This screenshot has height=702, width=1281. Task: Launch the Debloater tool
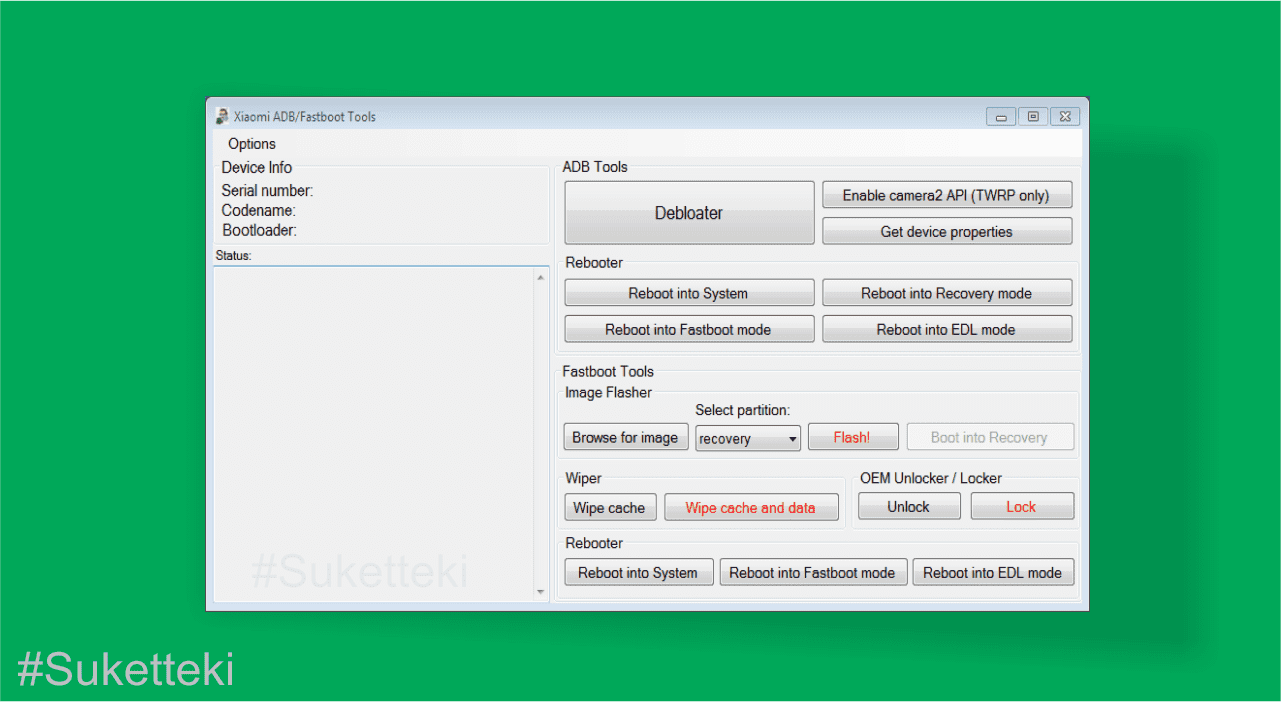689,213
